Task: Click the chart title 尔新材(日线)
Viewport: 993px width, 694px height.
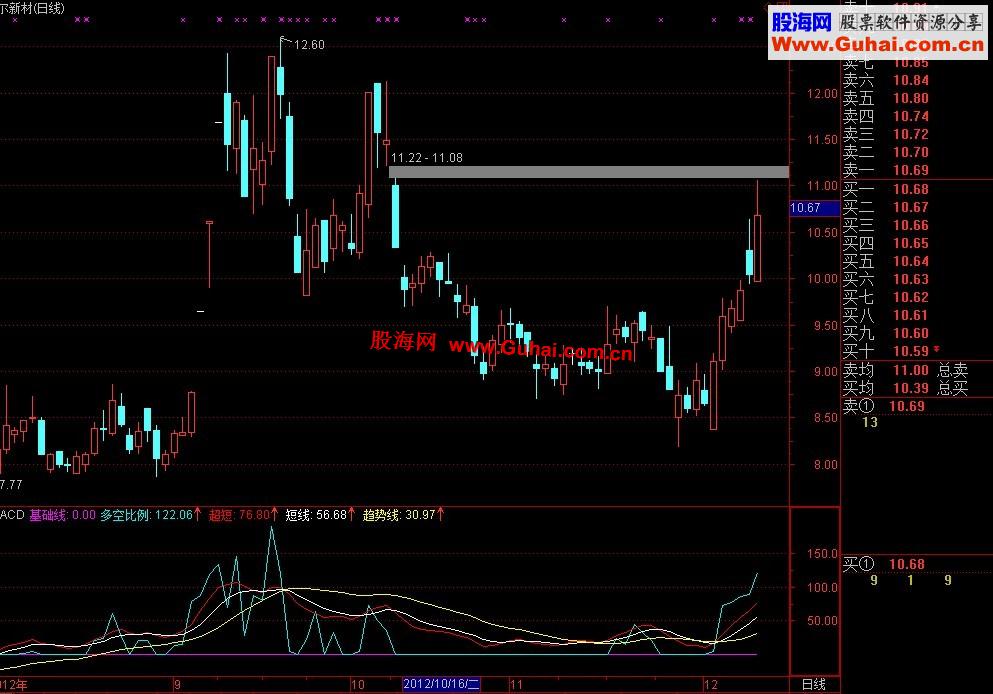Action: coord(32,8)
